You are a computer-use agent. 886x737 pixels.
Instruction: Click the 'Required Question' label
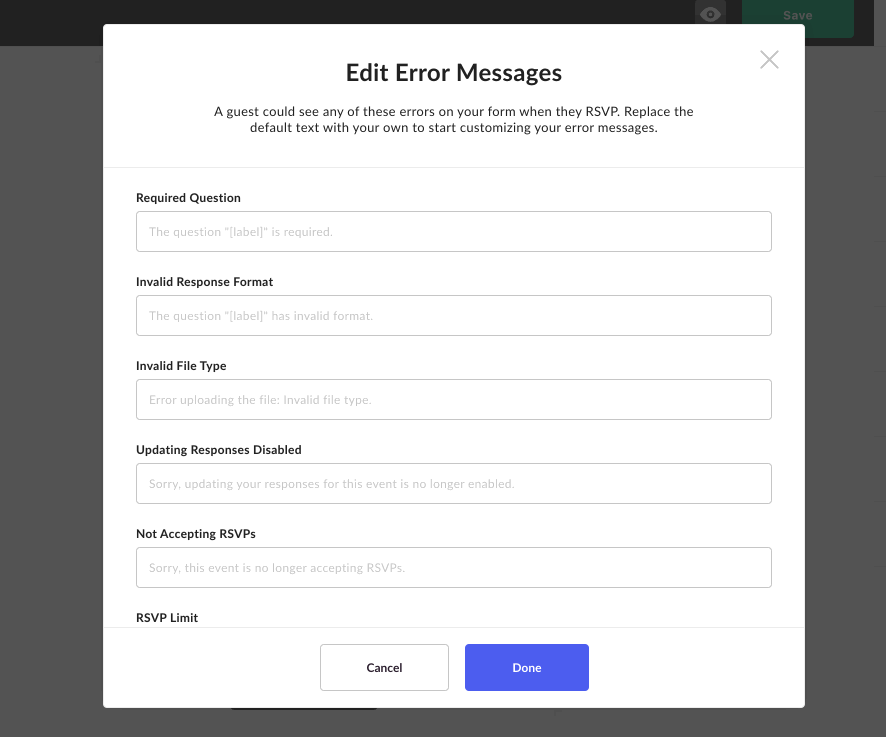188,198
